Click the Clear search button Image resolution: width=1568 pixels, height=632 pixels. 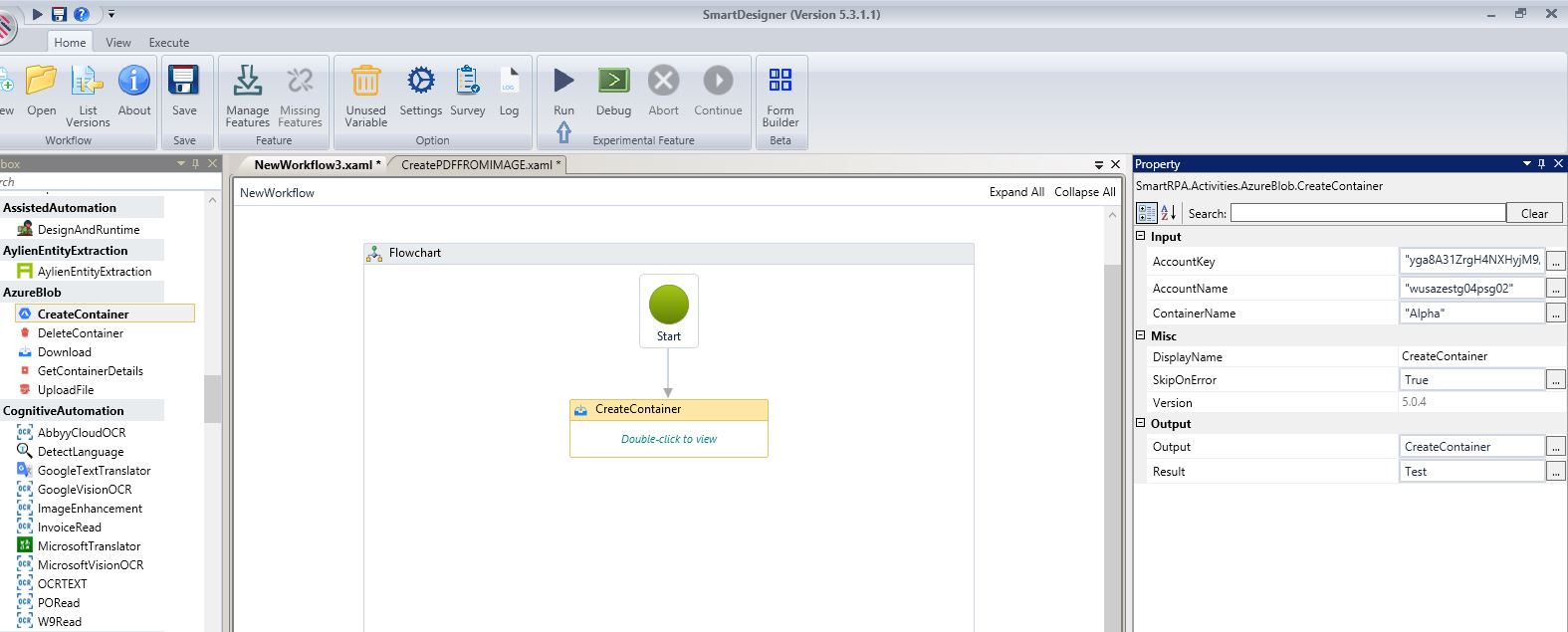1534,213
